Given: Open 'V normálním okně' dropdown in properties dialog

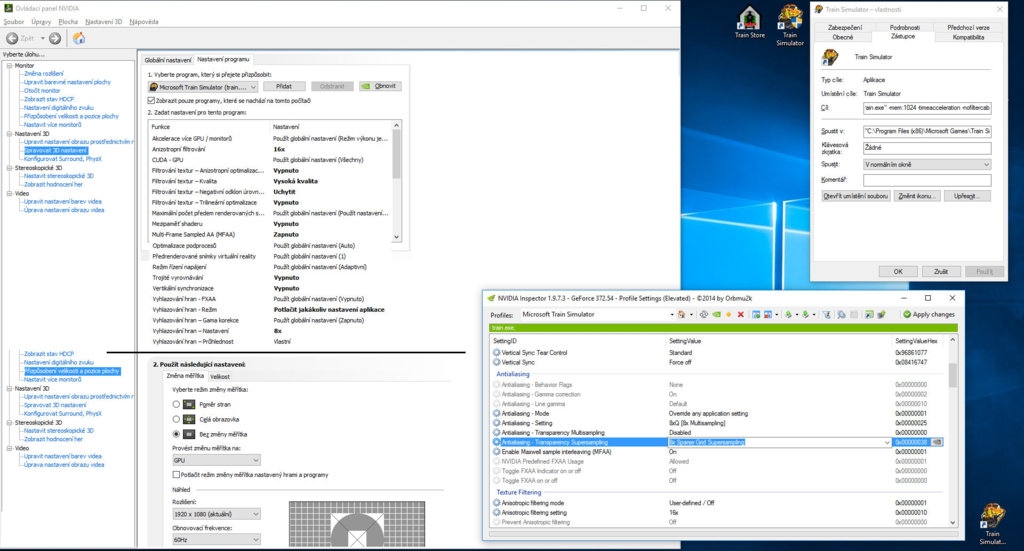Looking at the screenshot, I should [x=927, y=165].
